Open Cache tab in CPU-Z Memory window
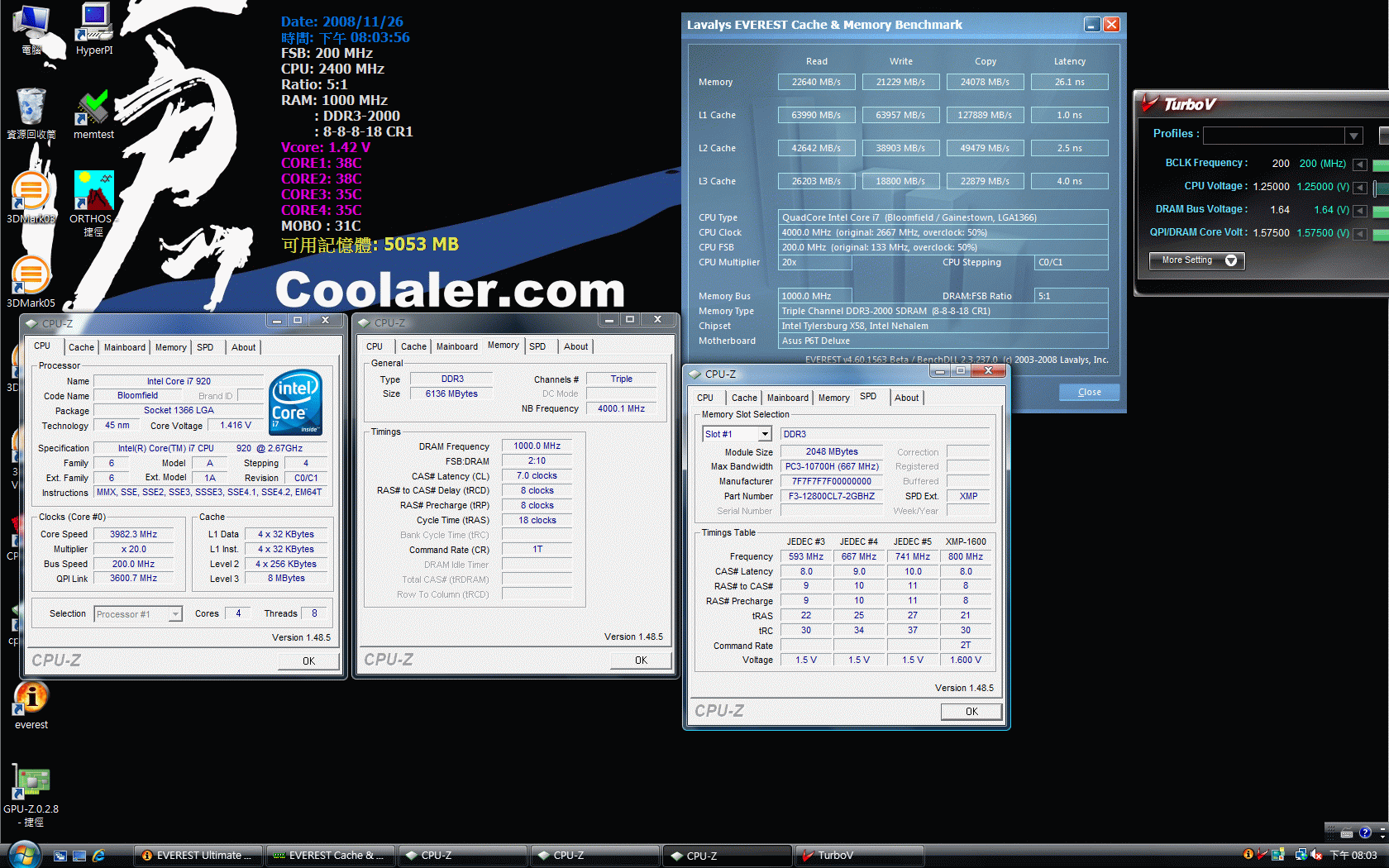The image size is (1389, 868). (x=413, y=346)
